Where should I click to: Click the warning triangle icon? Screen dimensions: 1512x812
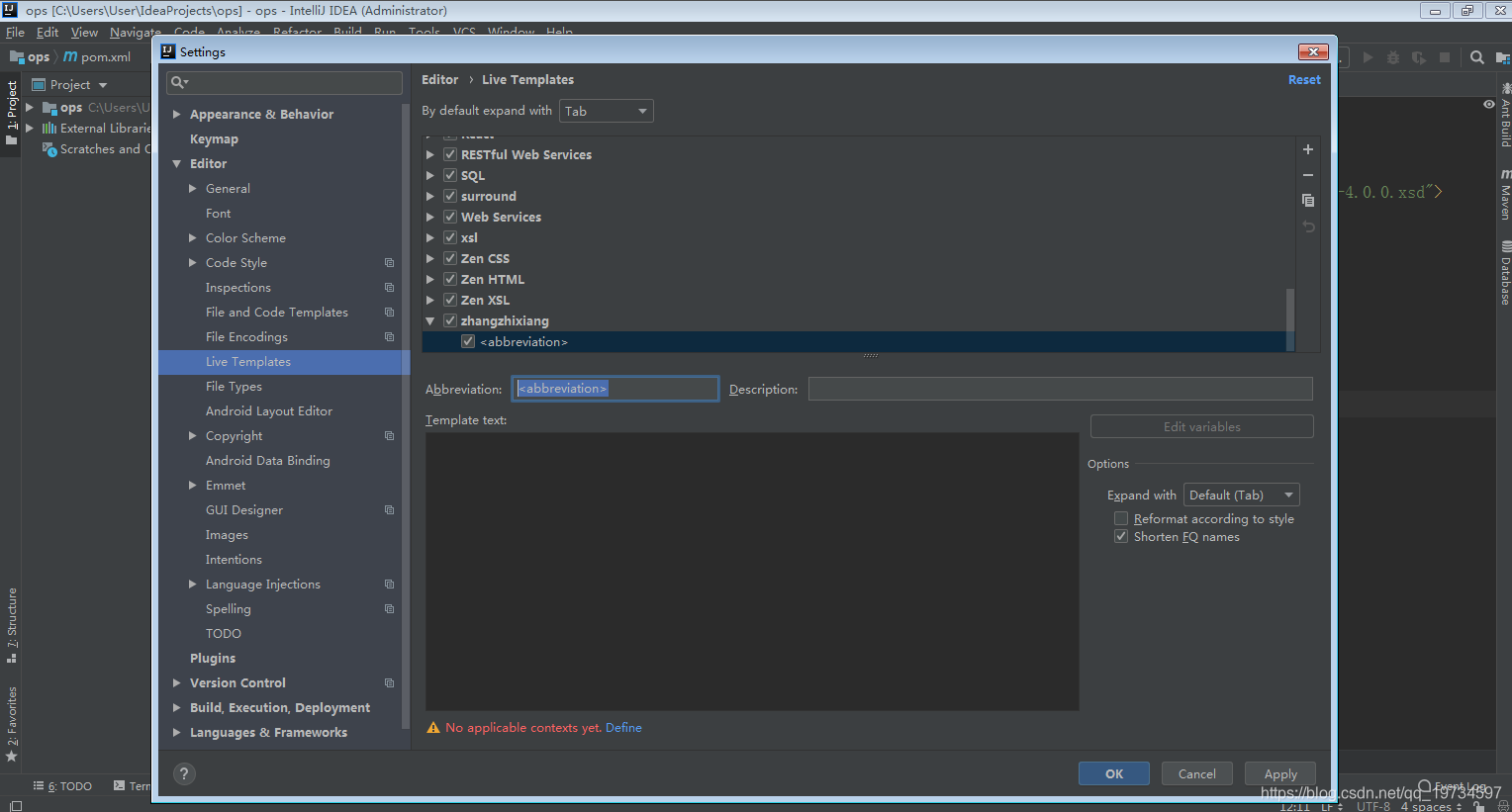[x=432, y=728]
